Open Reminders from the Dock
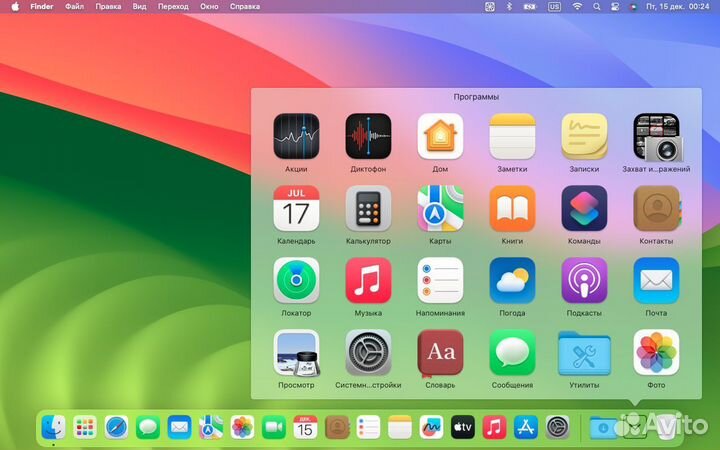The height and width of the screenshot is (450, 720). point(368,427)
